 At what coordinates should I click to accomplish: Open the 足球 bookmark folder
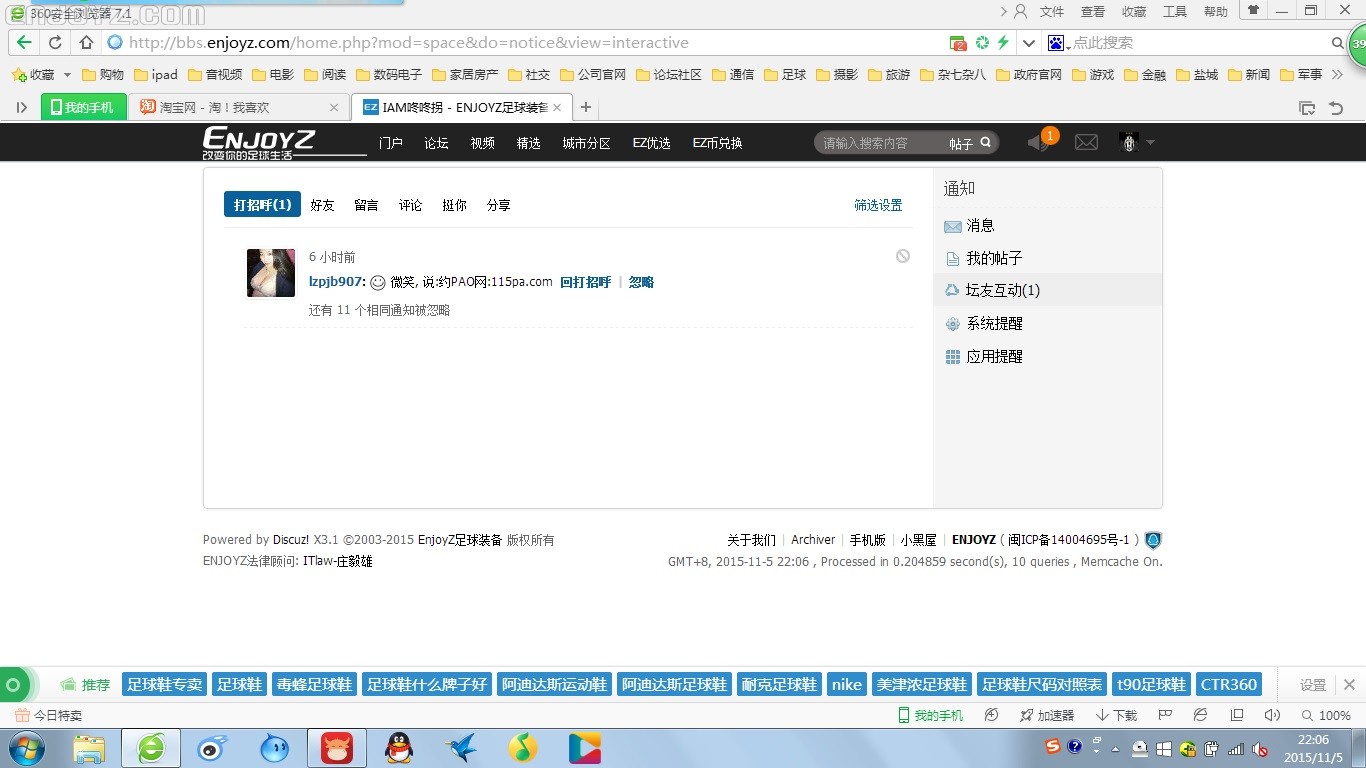[x=783, y=75]
